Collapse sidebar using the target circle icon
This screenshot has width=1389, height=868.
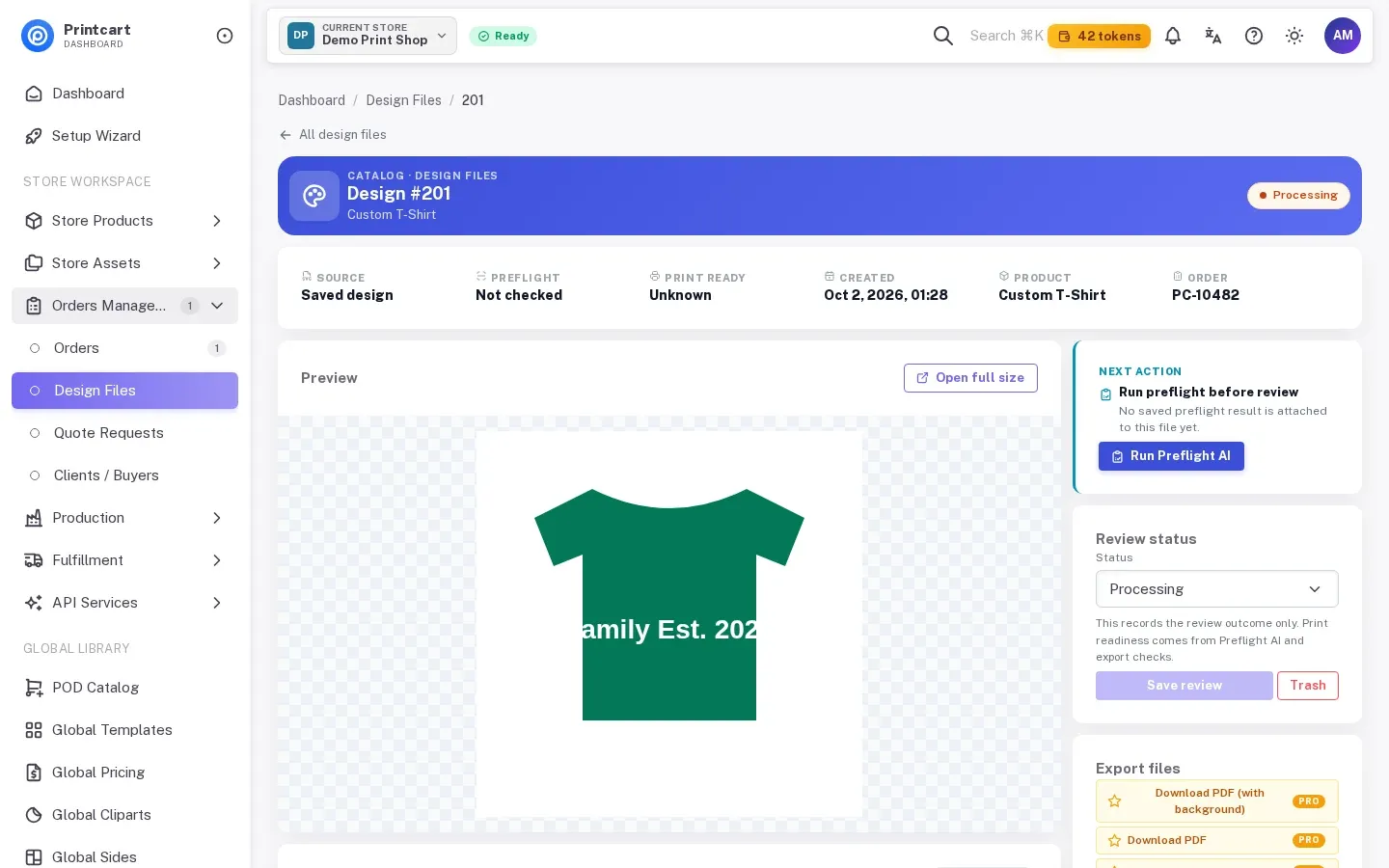tap(225, 36)
